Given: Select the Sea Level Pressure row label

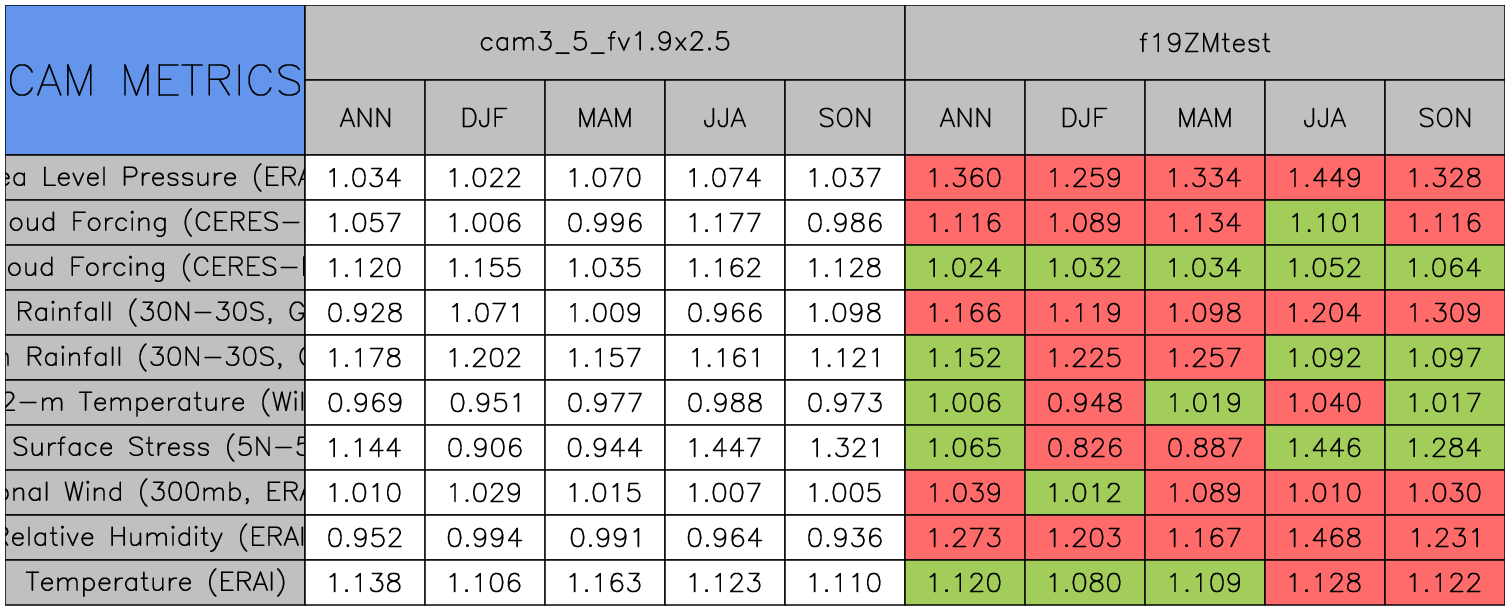Looking at the screenshot, I should [154, 178].
